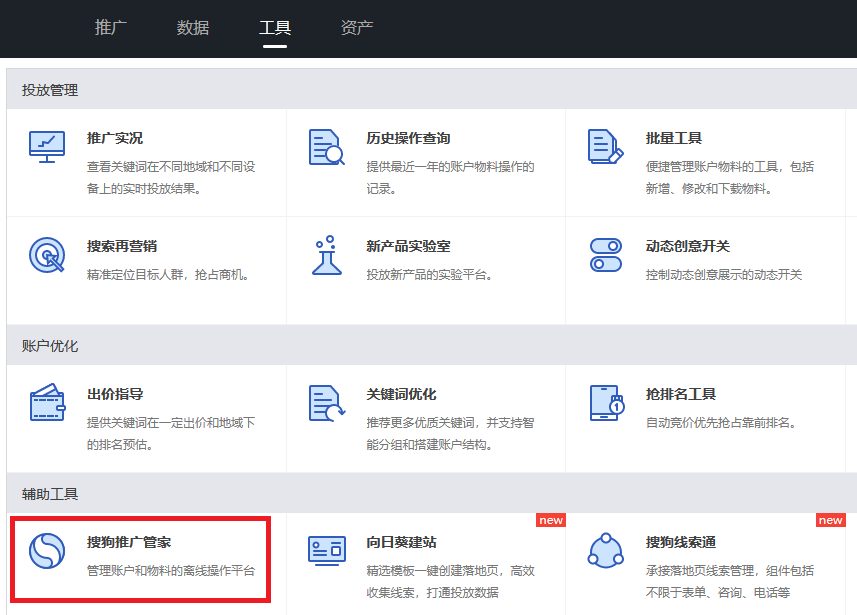Click the 抢排名工具 phone medal icon
Viewport: 857px width, 615px height.
tap(607, 403)
